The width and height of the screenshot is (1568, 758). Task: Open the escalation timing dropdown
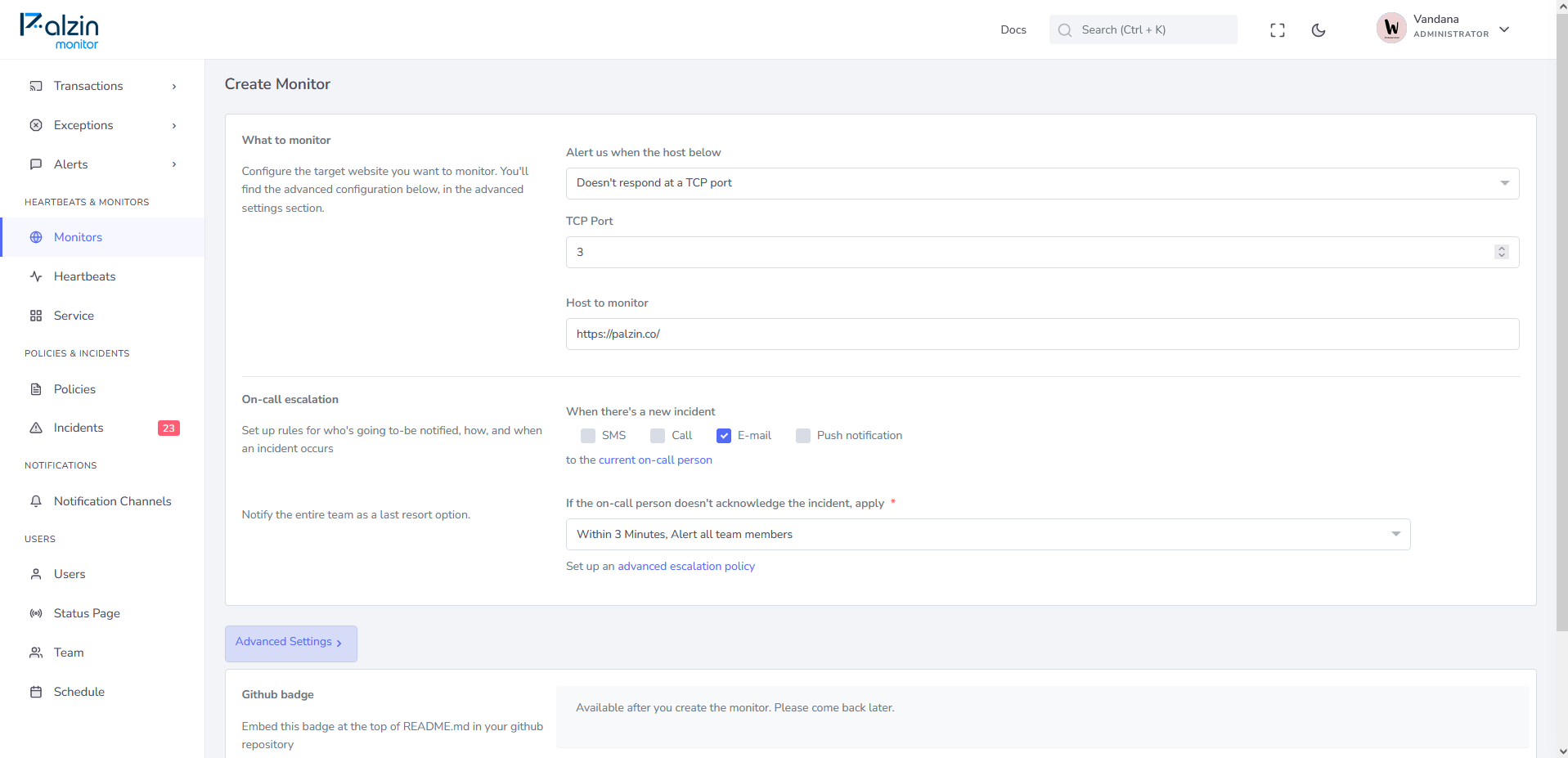[x=988, y=534]
